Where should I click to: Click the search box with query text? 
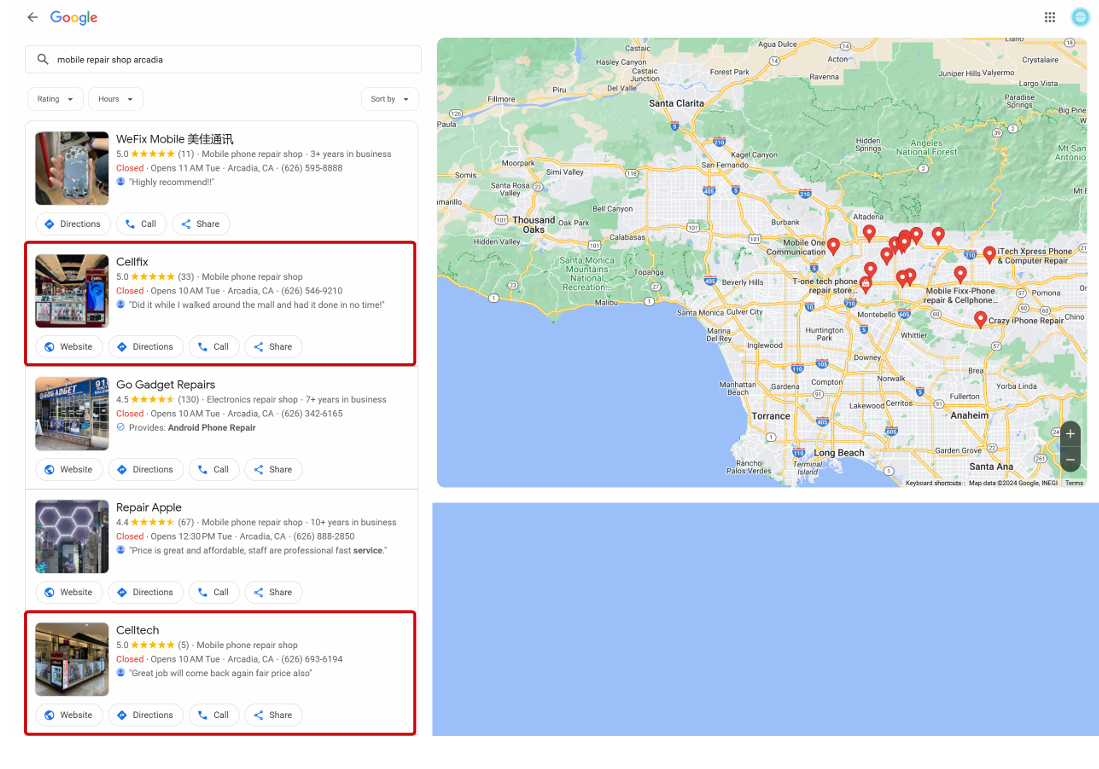point(230,60)
